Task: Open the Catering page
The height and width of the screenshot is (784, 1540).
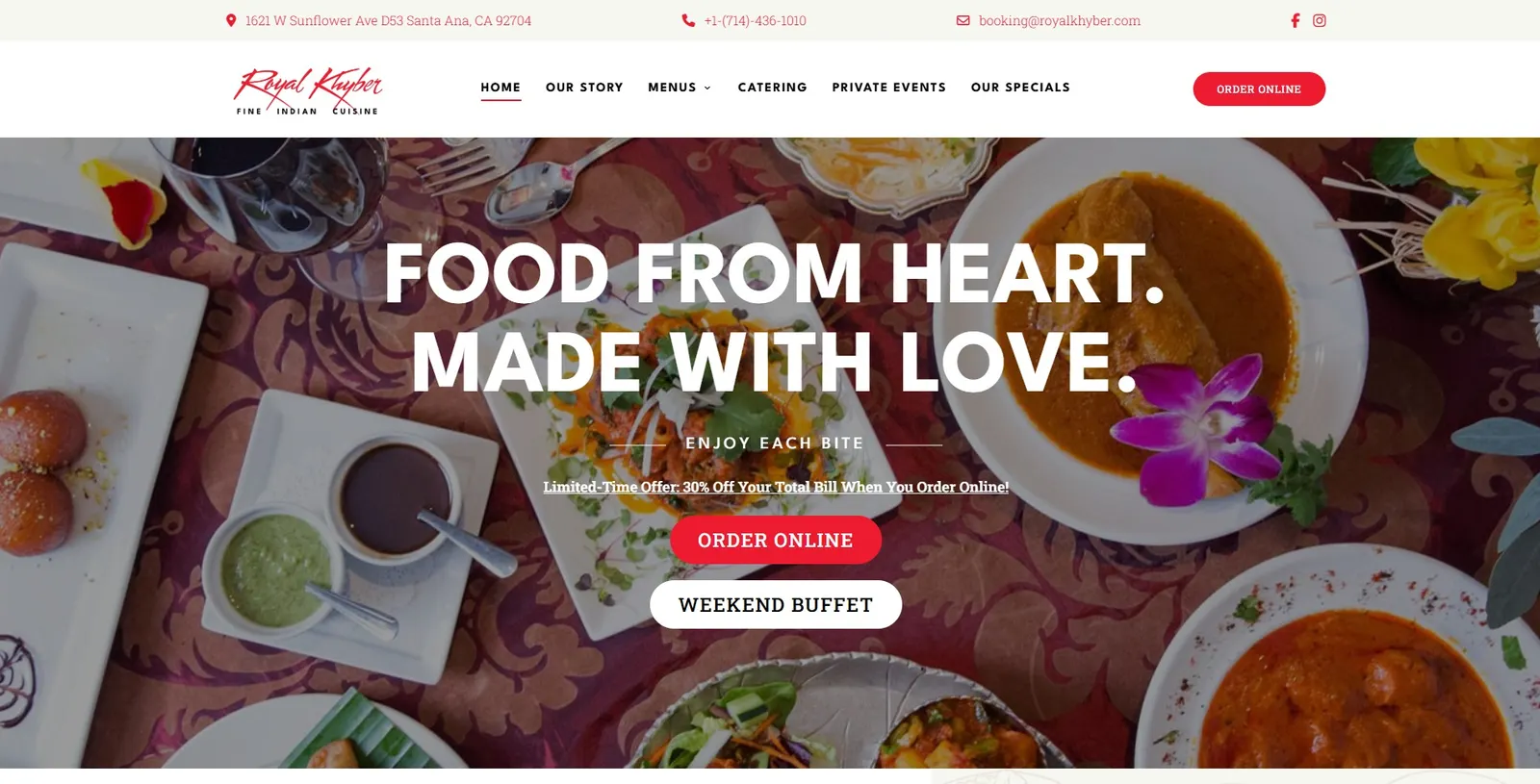Action: click(x=773, y=88)
